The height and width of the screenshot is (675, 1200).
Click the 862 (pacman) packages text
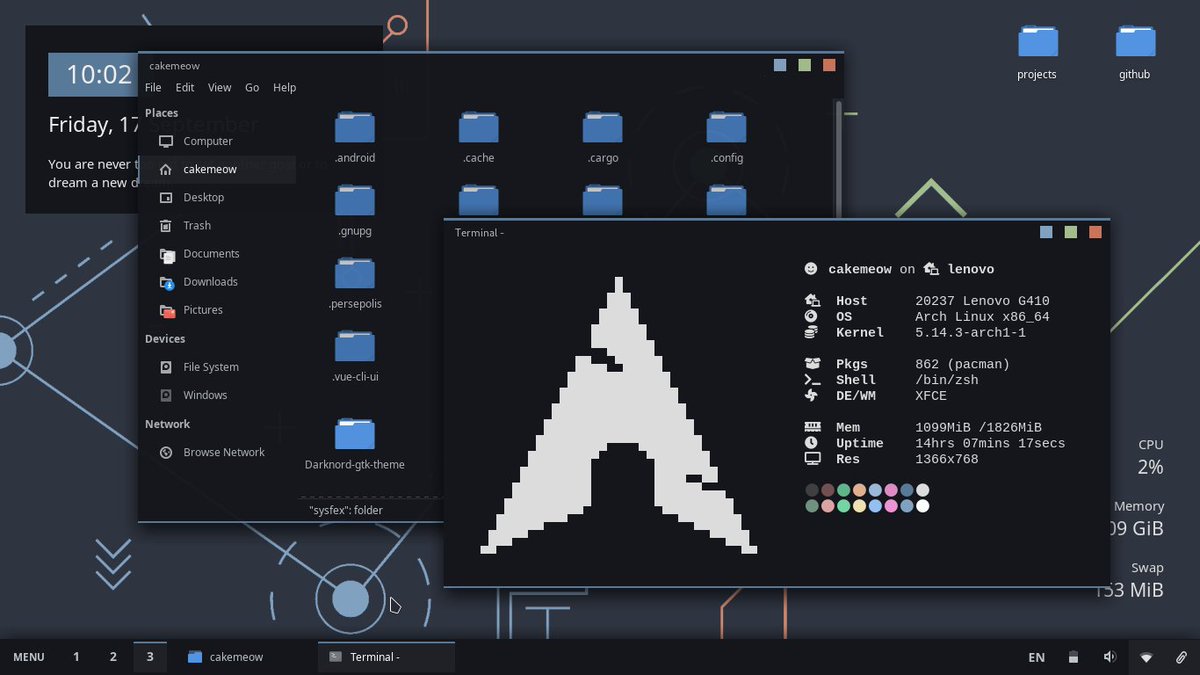click(x=962, y=364)
